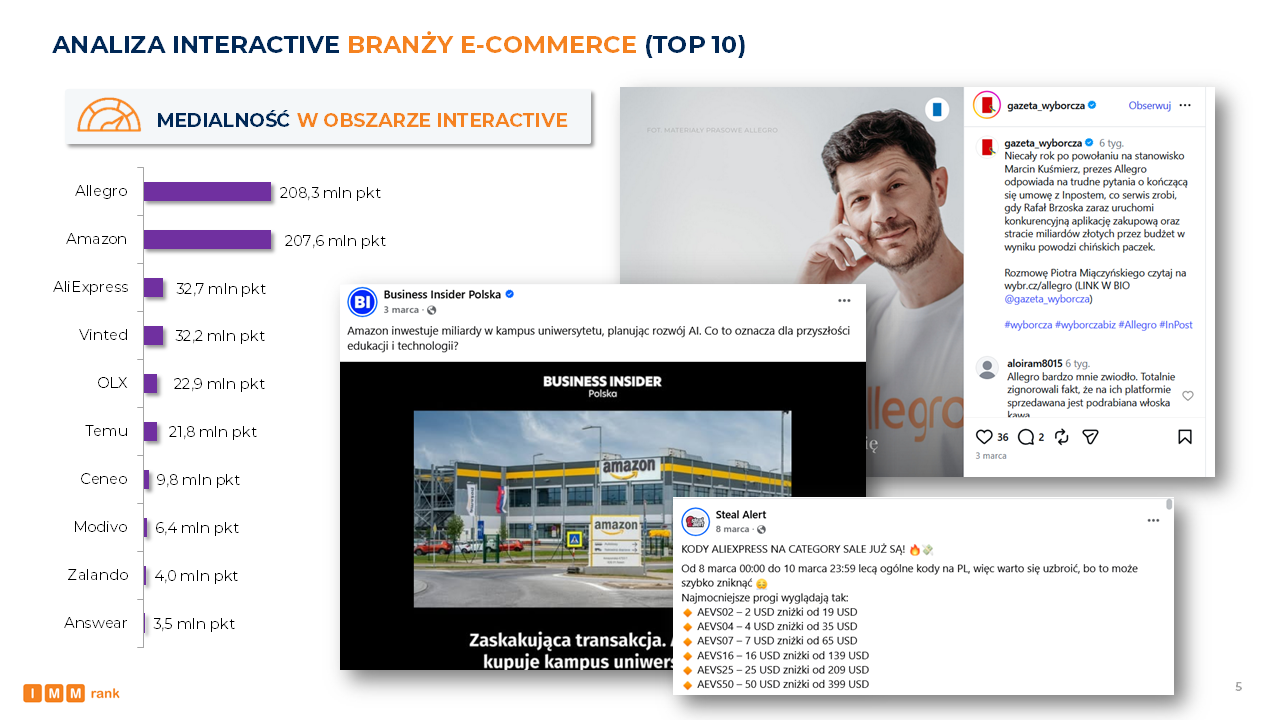This screenshot has height=720, width=1280.
Task: Click the Ceneo label on the chart axis
Action: coord(104,479)
